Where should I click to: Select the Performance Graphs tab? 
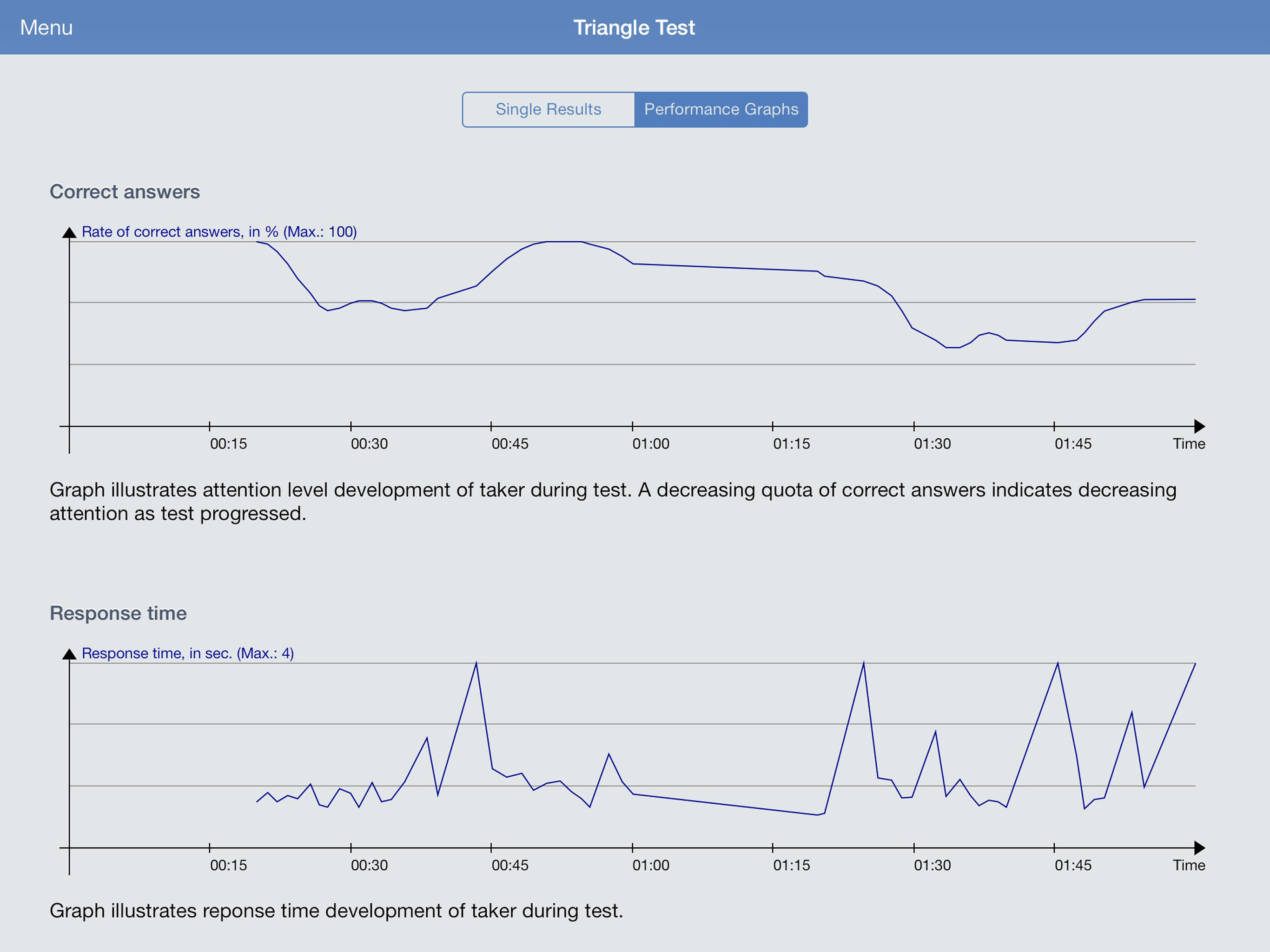click(721, 109)
